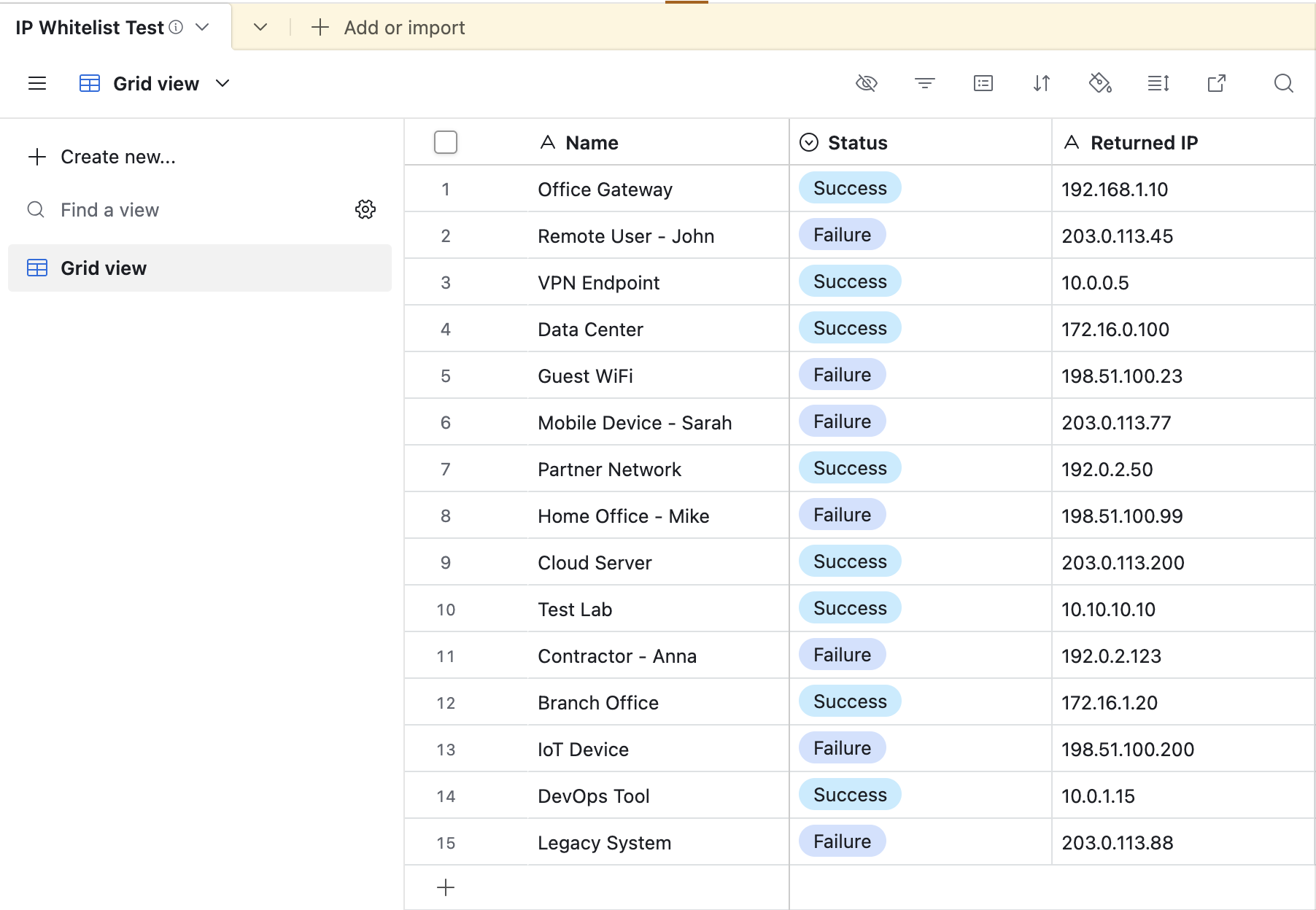1316x910 pixels.
Task: Open Status dropdown for Cloud Server
Action: (x=921, y=561)
